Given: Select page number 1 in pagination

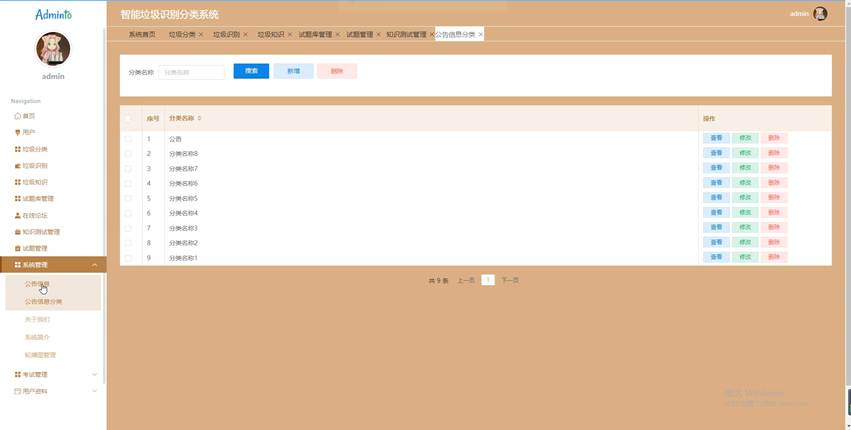Looking at the screenshot, I should click(488, 280).
